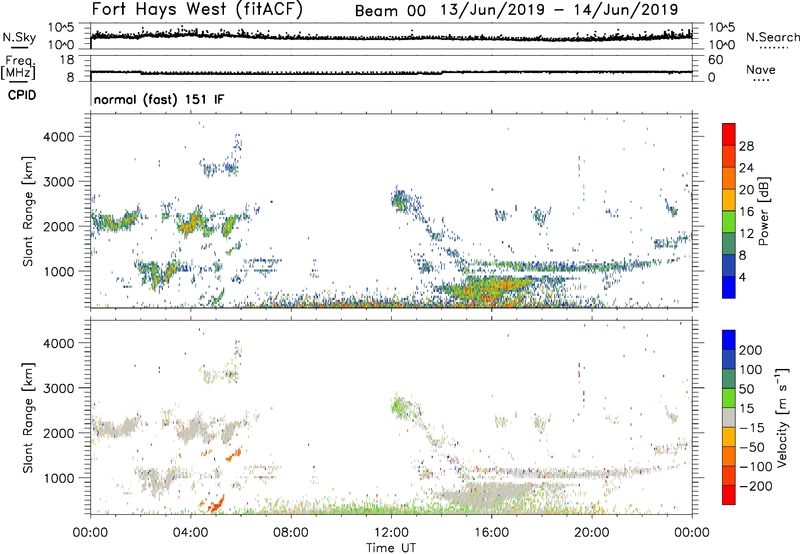The image size is (800, 554).
Task: Click the '4' tick on the Power scale
Action: [743, 277]
